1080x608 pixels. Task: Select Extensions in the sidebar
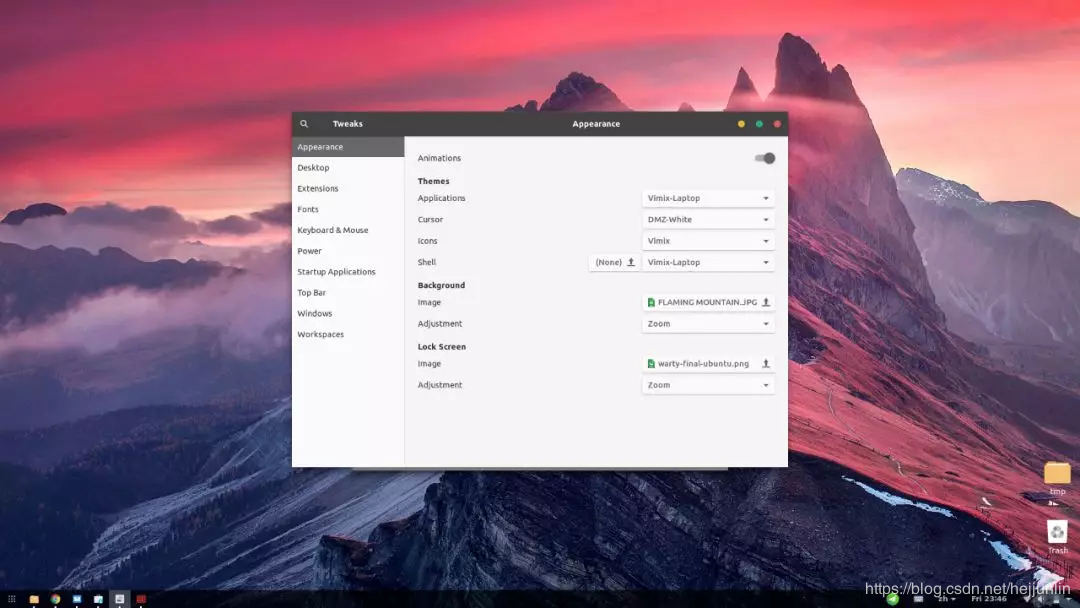pos(348,188)
